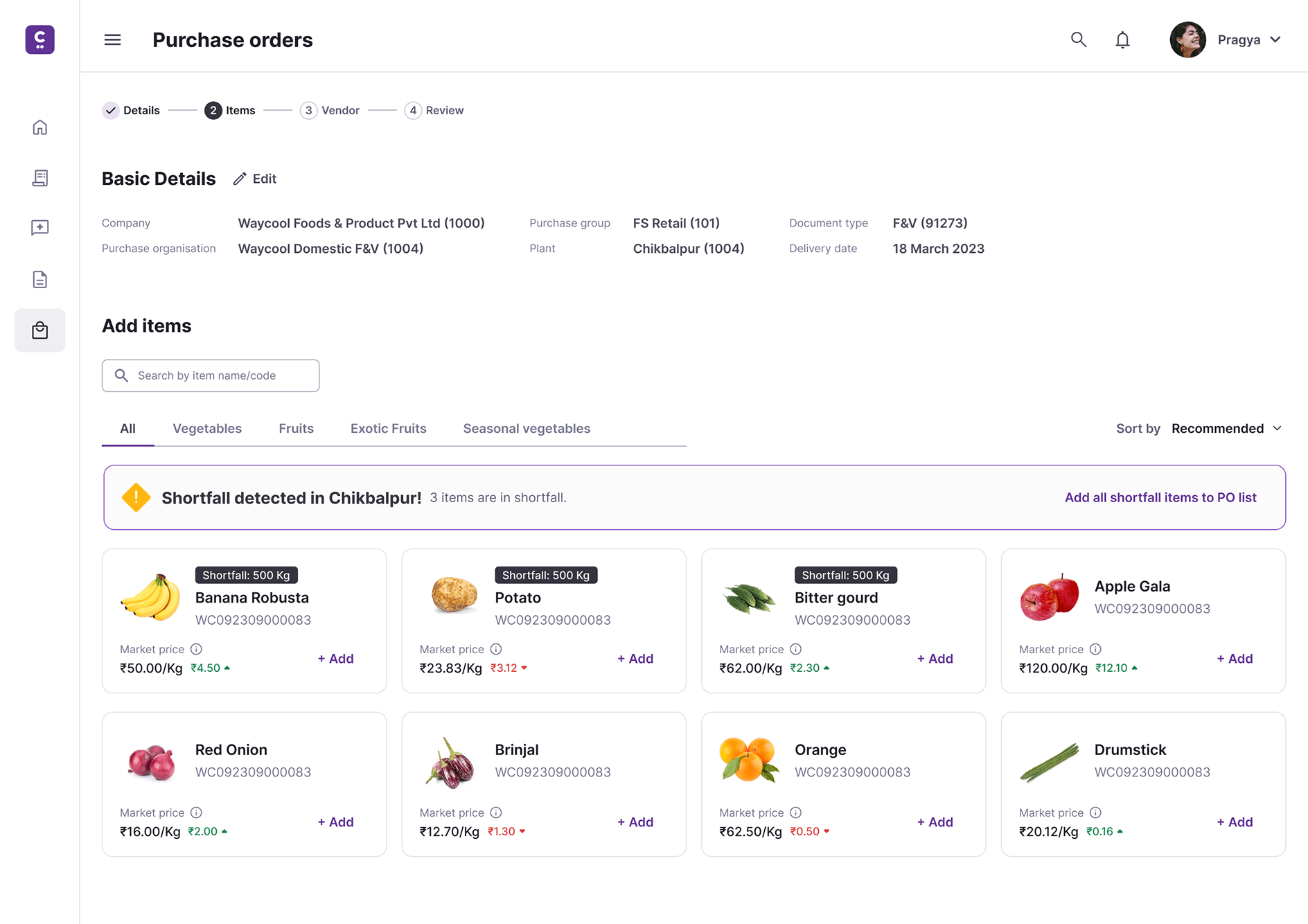The image size is (1308, 924).
Task: Go to the Vendor step
Action: [x=330, y=111]
